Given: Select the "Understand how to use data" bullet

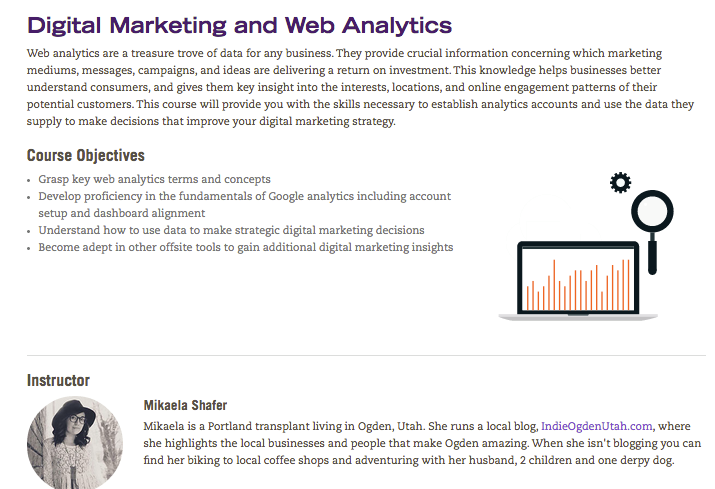Looking at the screenshot, I should pos(231,230).
